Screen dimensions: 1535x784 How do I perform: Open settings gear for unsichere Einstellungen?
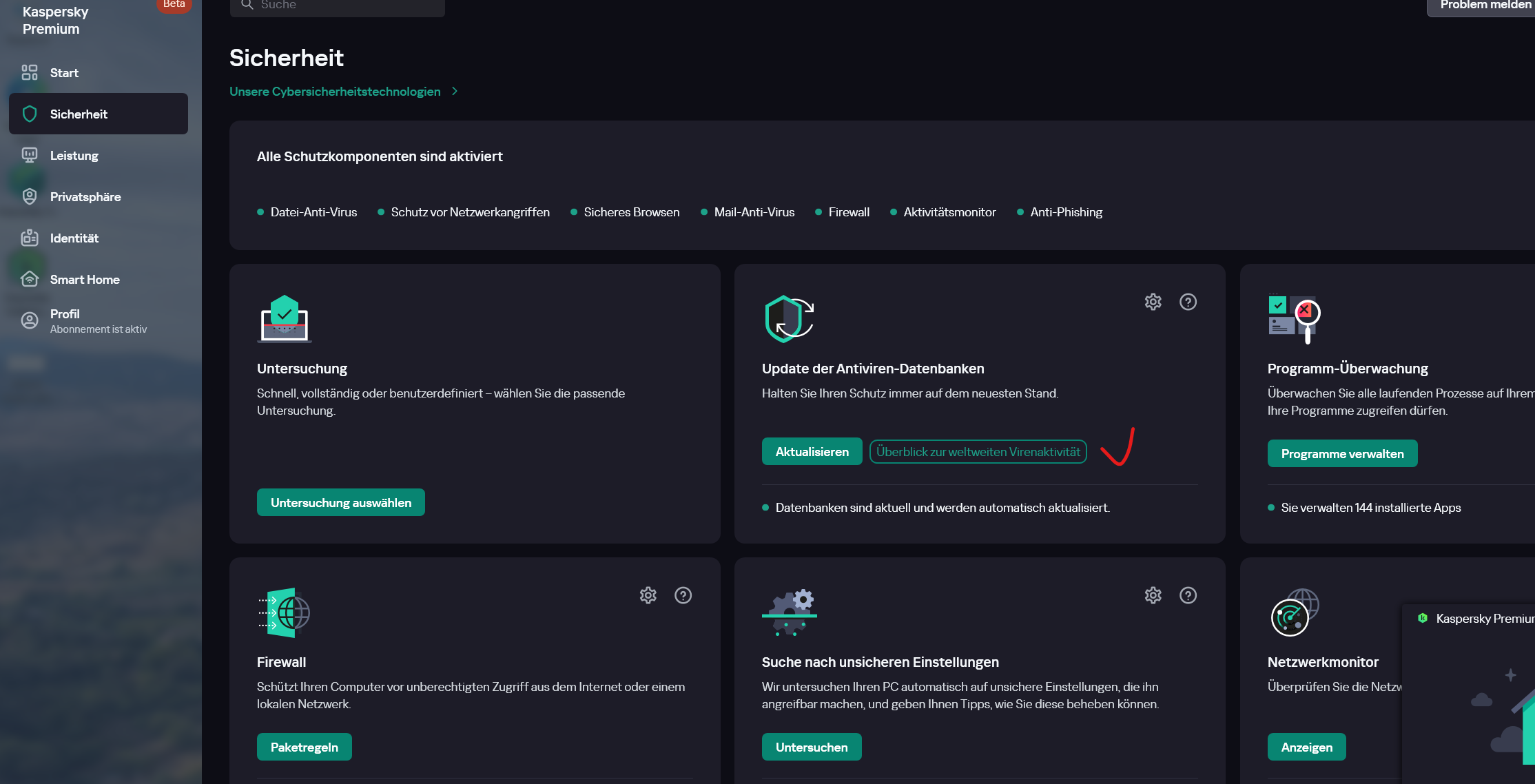pos(1153,595)
